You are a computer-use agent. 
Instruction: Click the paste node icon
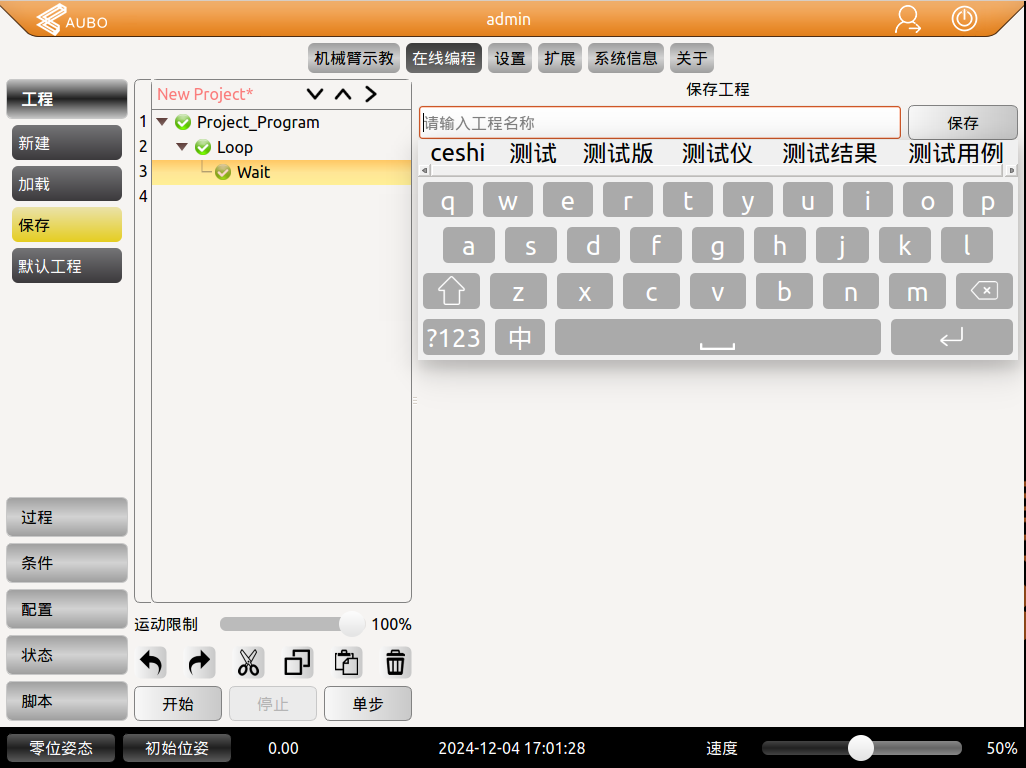point(346,662)
